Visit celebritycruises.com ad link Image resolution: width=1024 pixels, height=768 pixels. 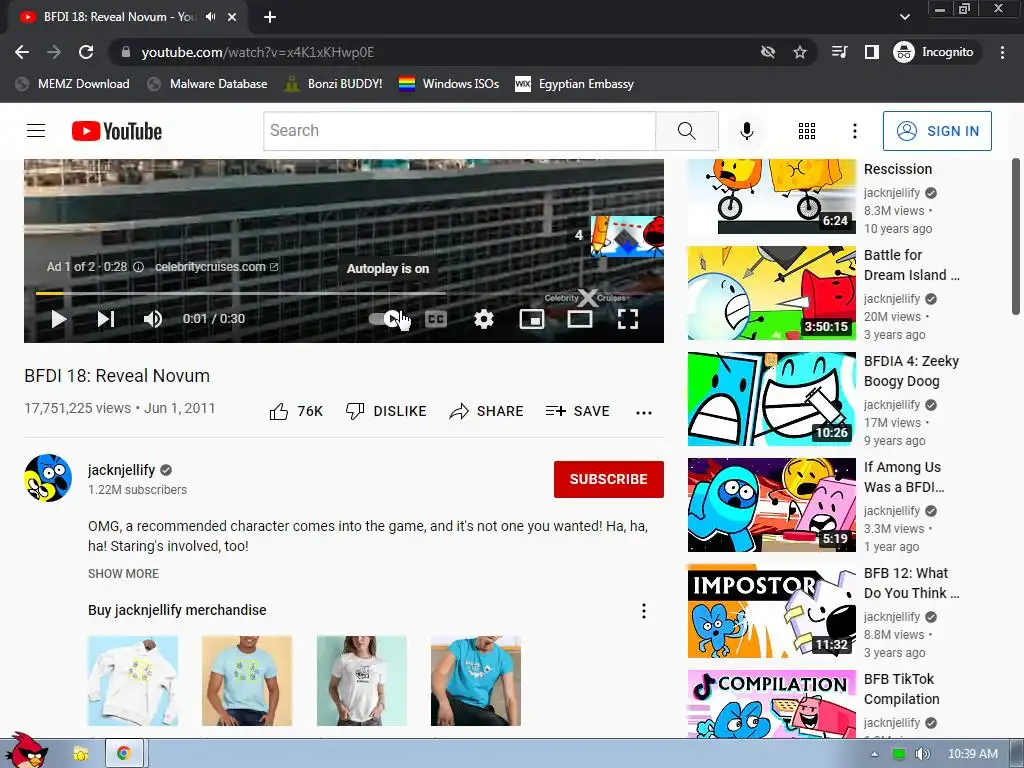click(216, 266)
